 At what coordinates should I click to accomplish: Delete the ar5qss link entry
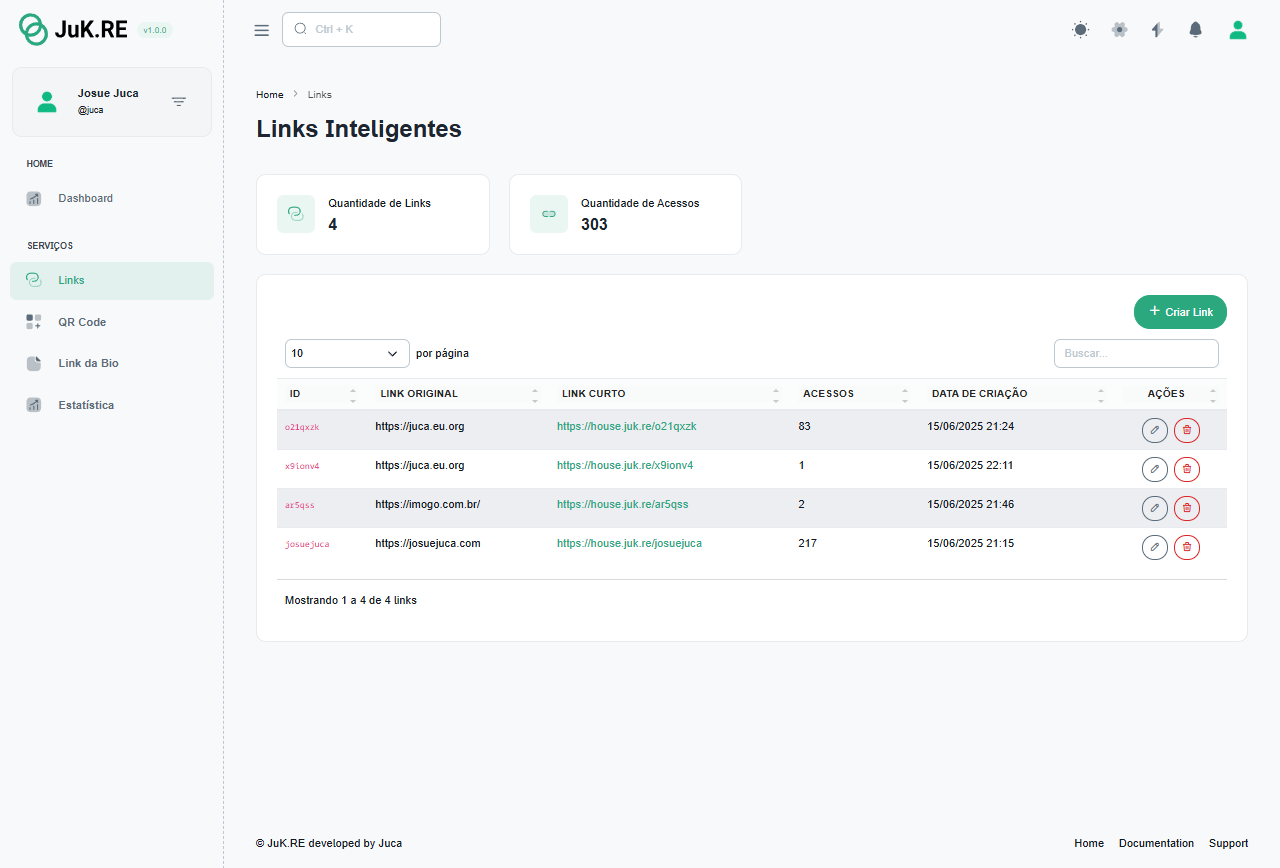pos(1187,508)
